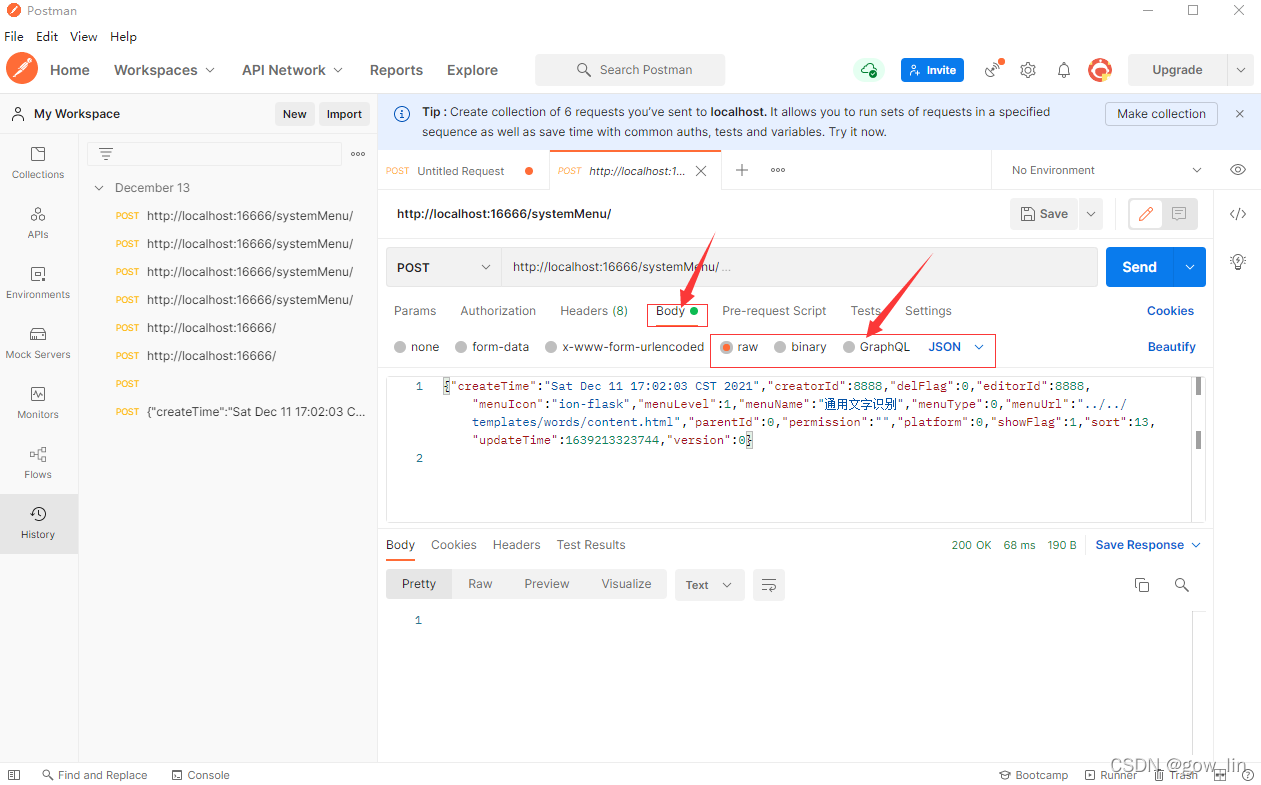Viewport: 1261px width, 785px height.
Task: Open environment quick look eye icon
Action: pyautogui.click(x=1238, y=170)
